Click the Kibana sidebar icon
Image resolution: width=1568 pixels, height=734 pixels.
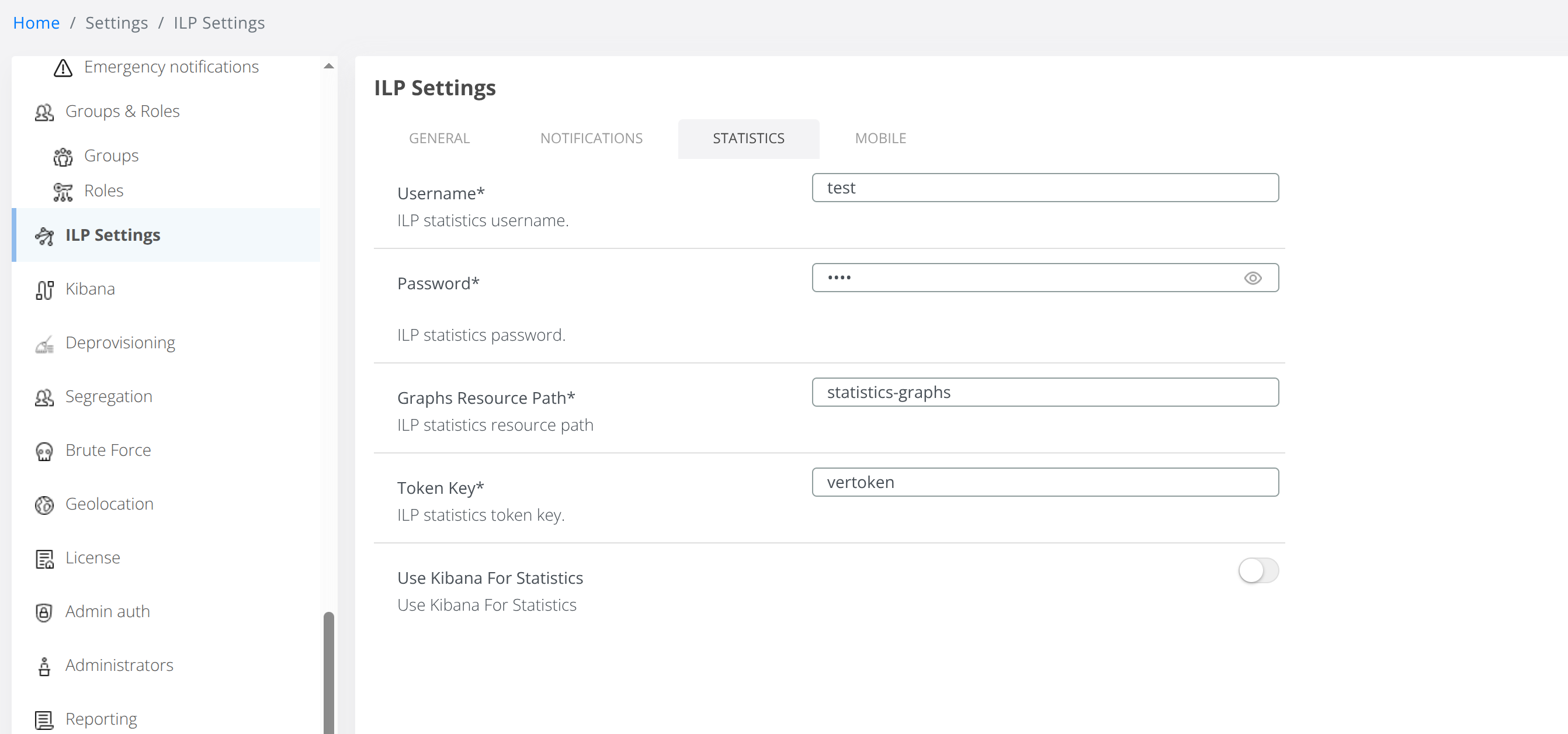[44, 290]
